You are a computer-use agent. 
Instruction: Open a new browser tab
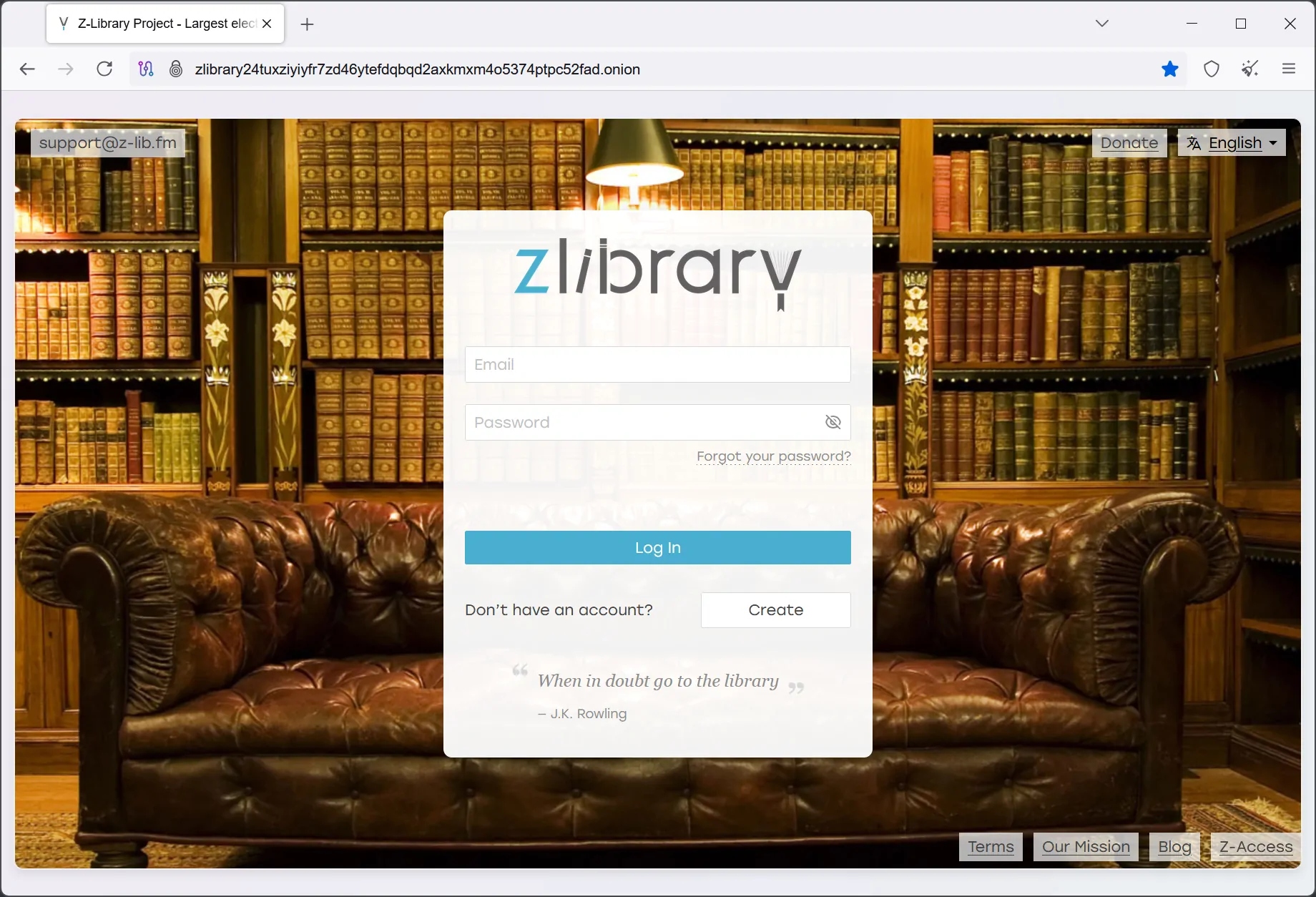307,24
